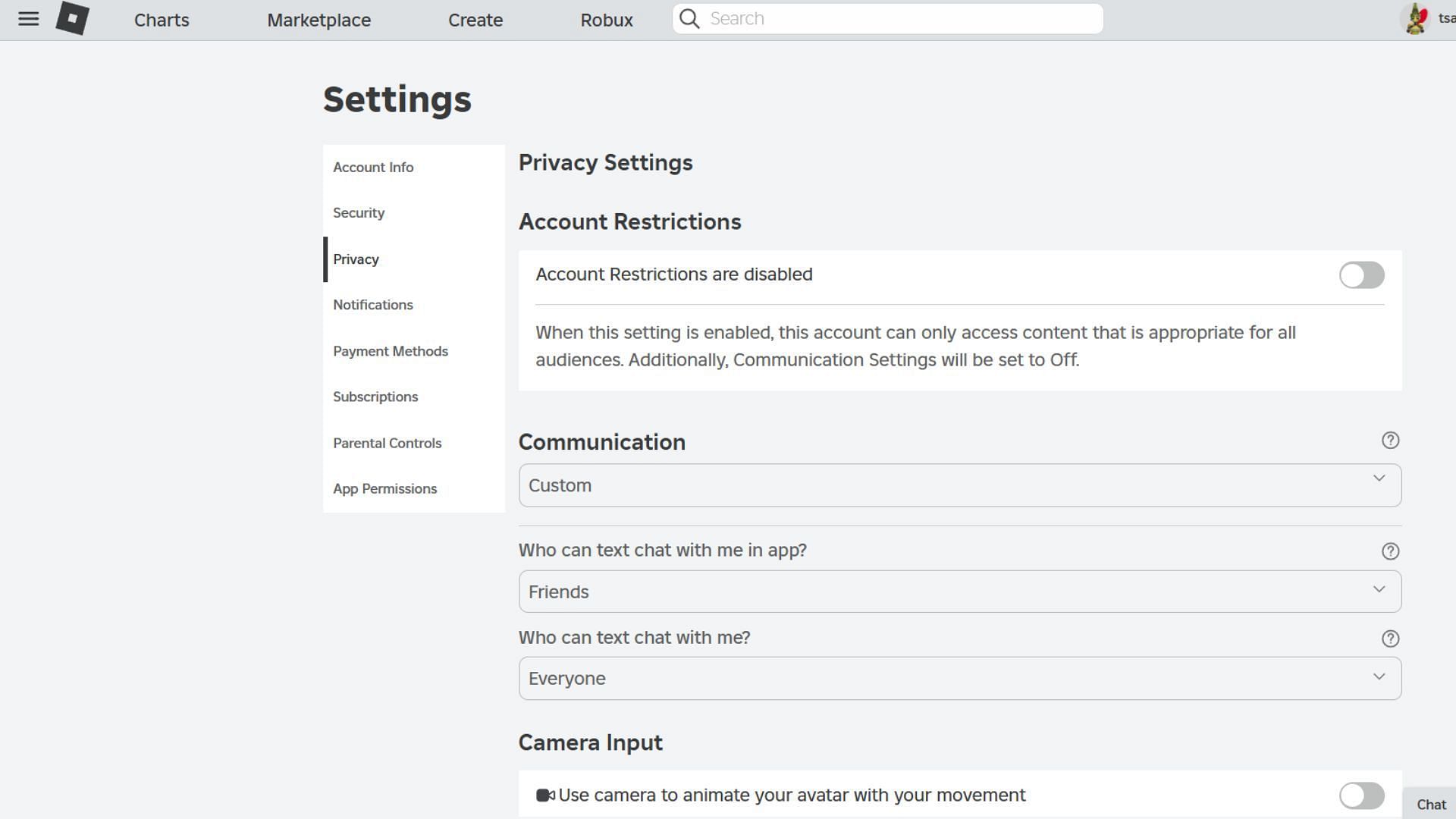
Task: Click the Communication help icon
Action: click(x=1389, y=440)
